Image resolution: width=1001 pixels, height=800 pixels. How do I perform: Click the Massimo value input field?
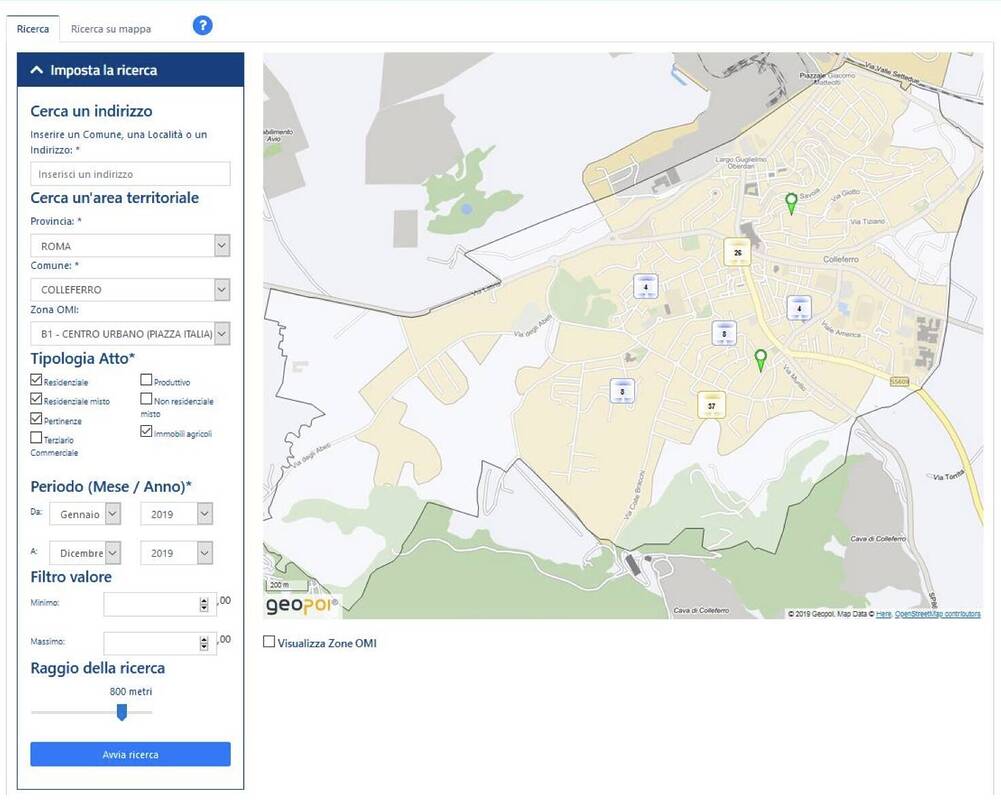pyautogui.click(x=160, y=644)
